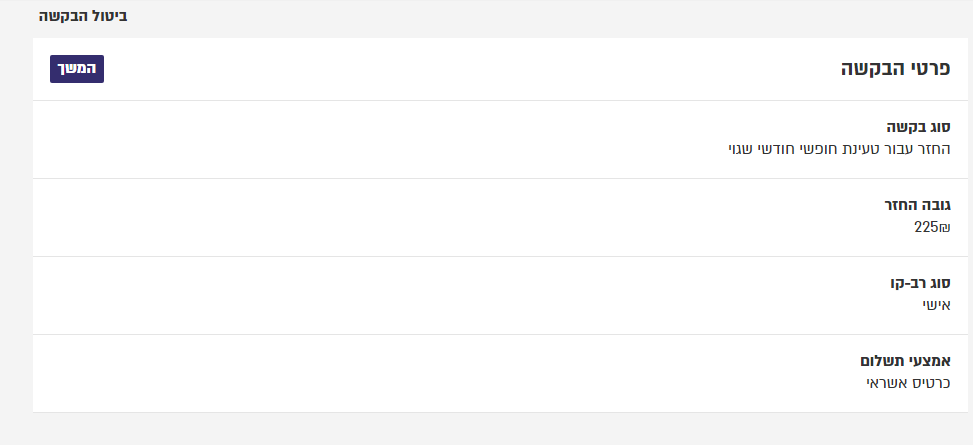Click the word שגוי in request type
The image size is (973, 445).
[744, 149]
